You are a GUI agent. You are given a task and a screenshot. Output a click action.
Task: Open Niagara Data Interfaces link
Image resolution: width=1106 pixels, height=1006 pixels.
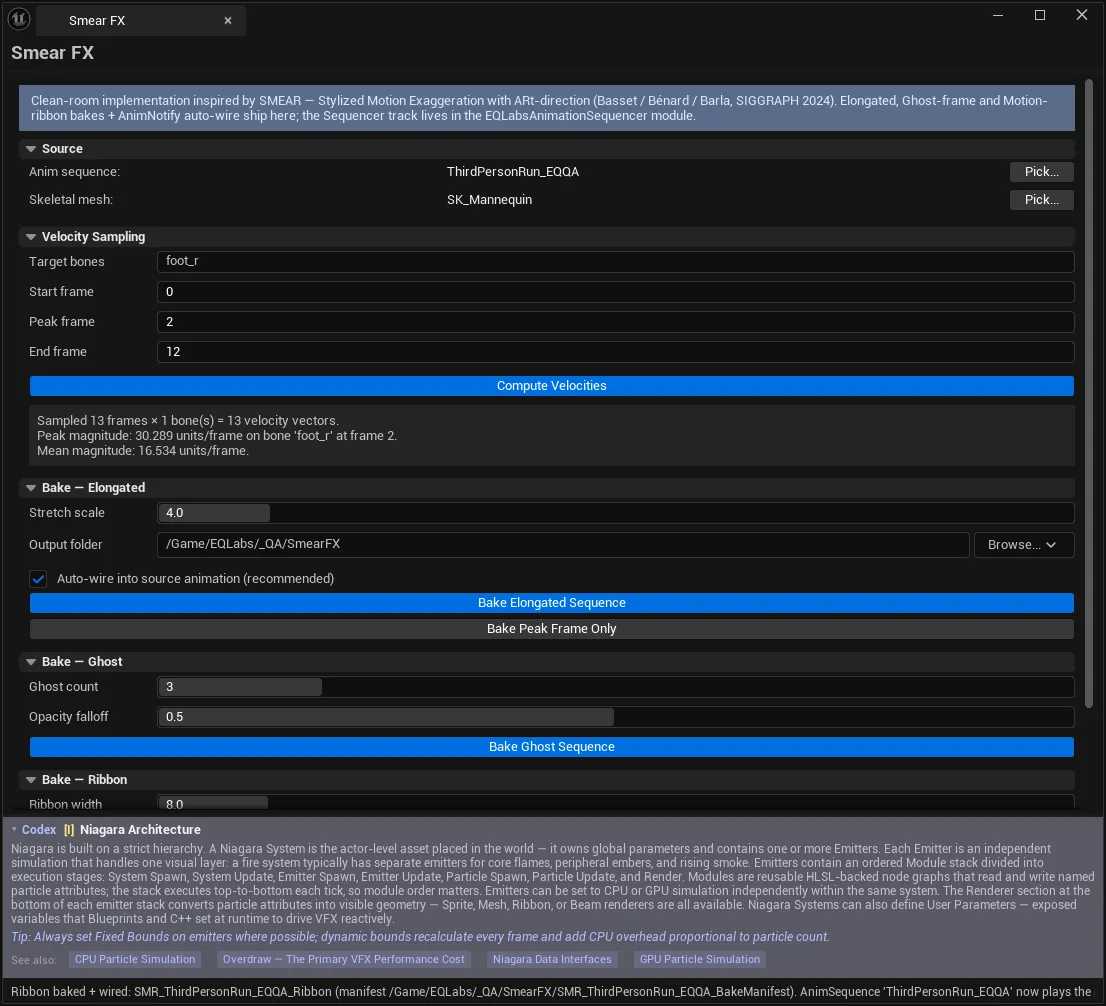(x=552, y=959)
